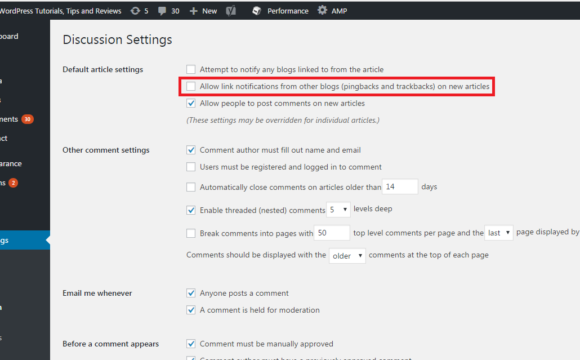Enable Automatically close comments on articles checkbox
The height and width of the screenshot is (360, 580).
pos(191,187)
